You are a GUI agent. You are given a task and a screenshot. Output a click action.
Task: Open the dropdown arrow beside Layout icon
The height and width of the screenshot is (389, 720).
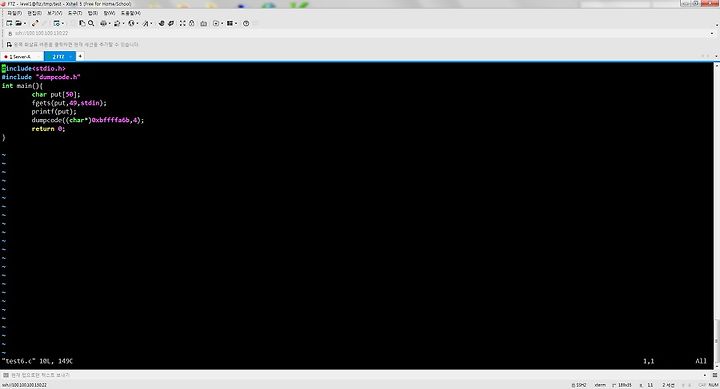click(236, 23)
